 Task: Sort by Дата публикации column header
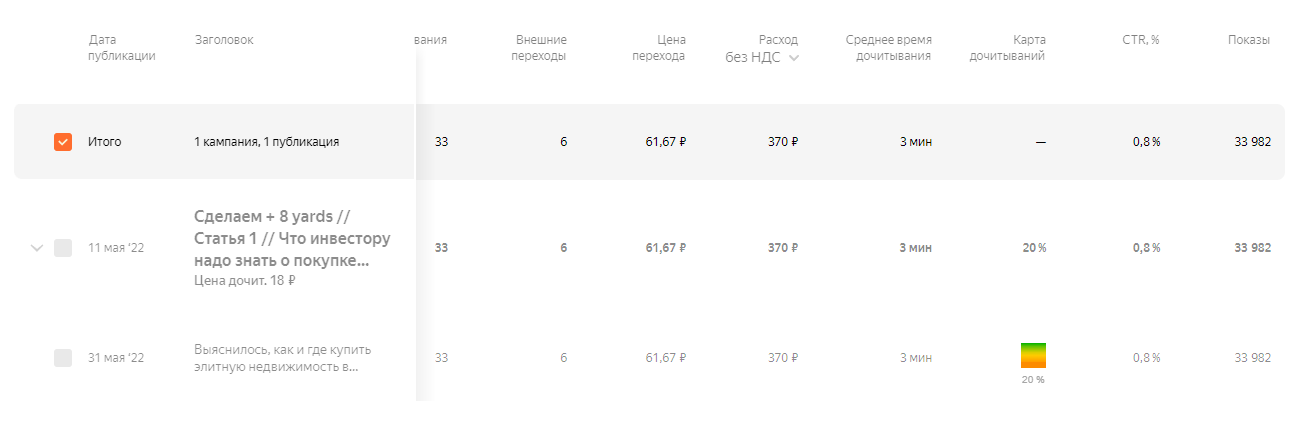pyautogui.click(x=122, y=48)
